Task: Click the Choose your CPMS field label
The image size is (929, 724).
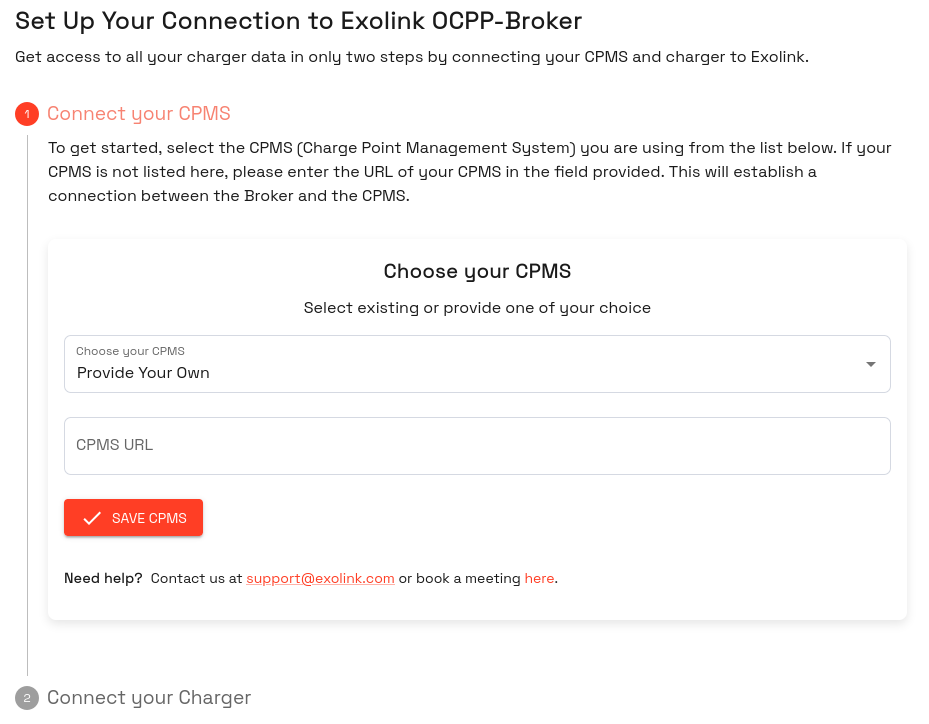Action: [x=130, y=351]
